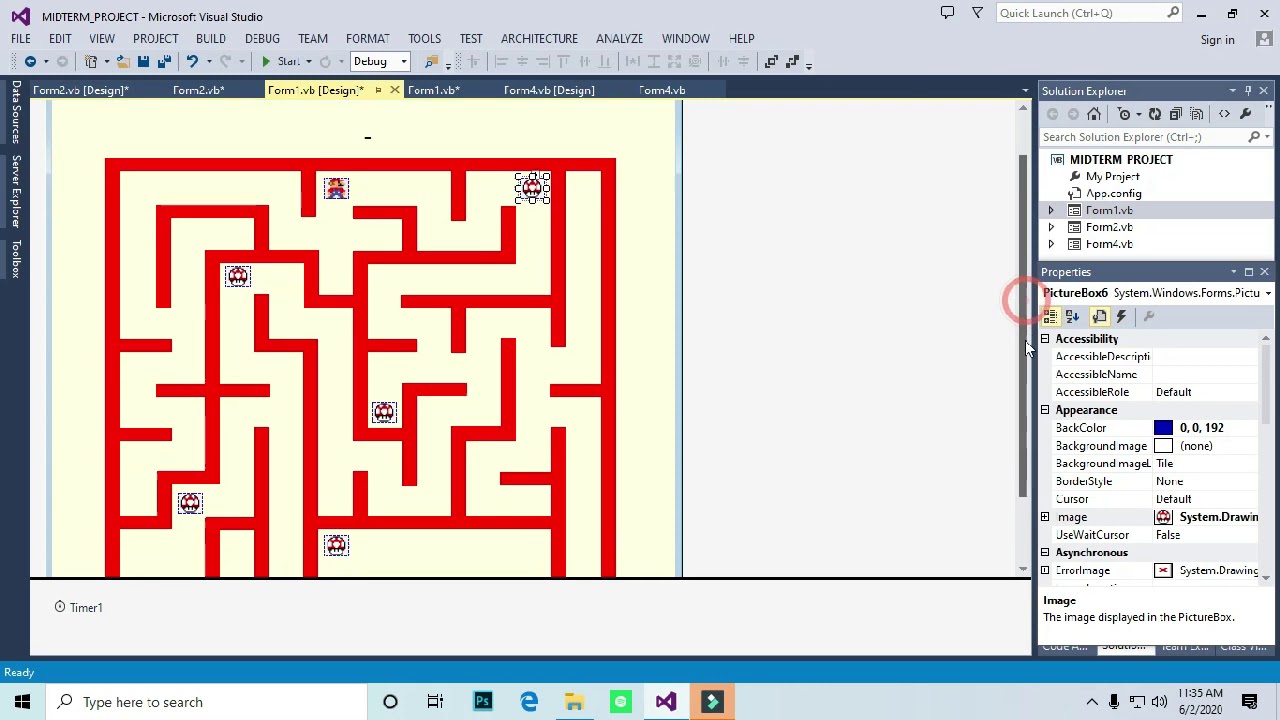
Task: Select the selected mushroom picture box top right
Action: pyautogui.click(x=532, y=188)
